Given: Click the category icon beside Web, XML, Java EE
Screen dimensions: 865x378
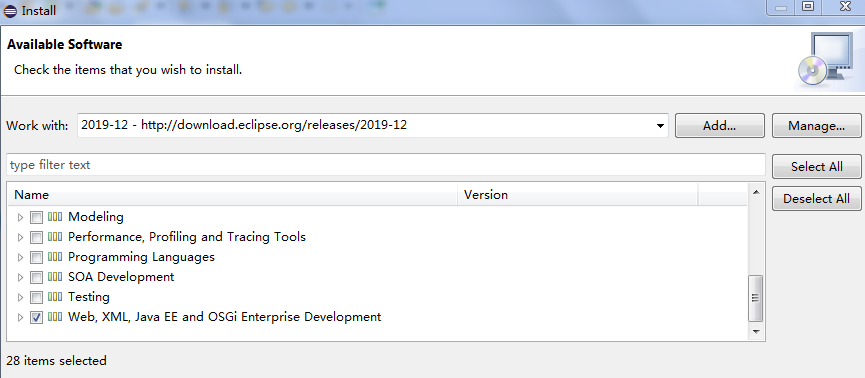Looking at the screenshot, I should point(55,317).
